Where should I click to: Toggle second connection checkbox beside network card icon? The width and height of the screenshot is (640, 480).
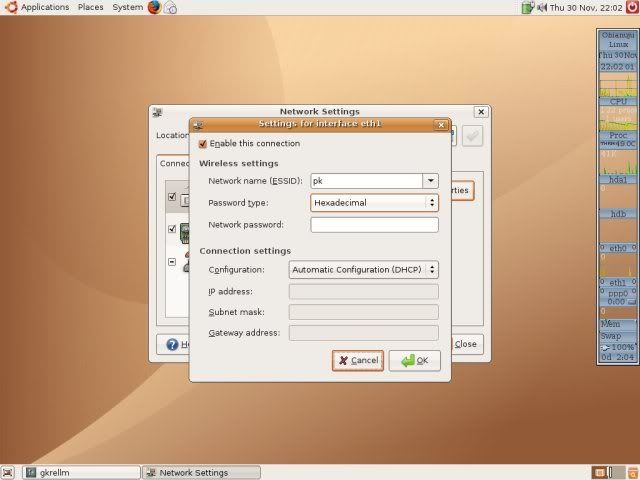click(x=172, y=229)
